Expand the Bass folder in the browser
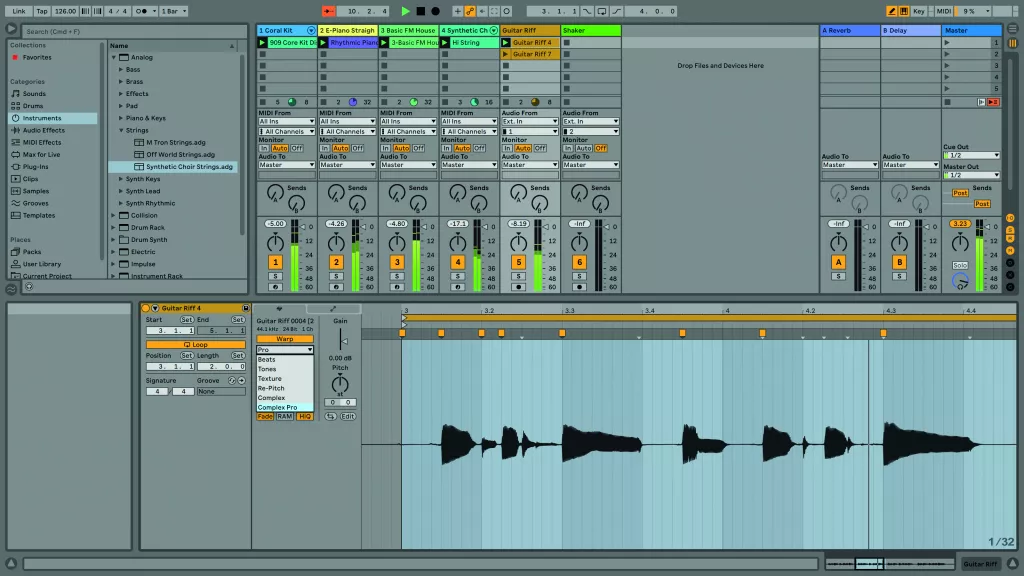Screen dimensions: 1024x576 point(120,70)
